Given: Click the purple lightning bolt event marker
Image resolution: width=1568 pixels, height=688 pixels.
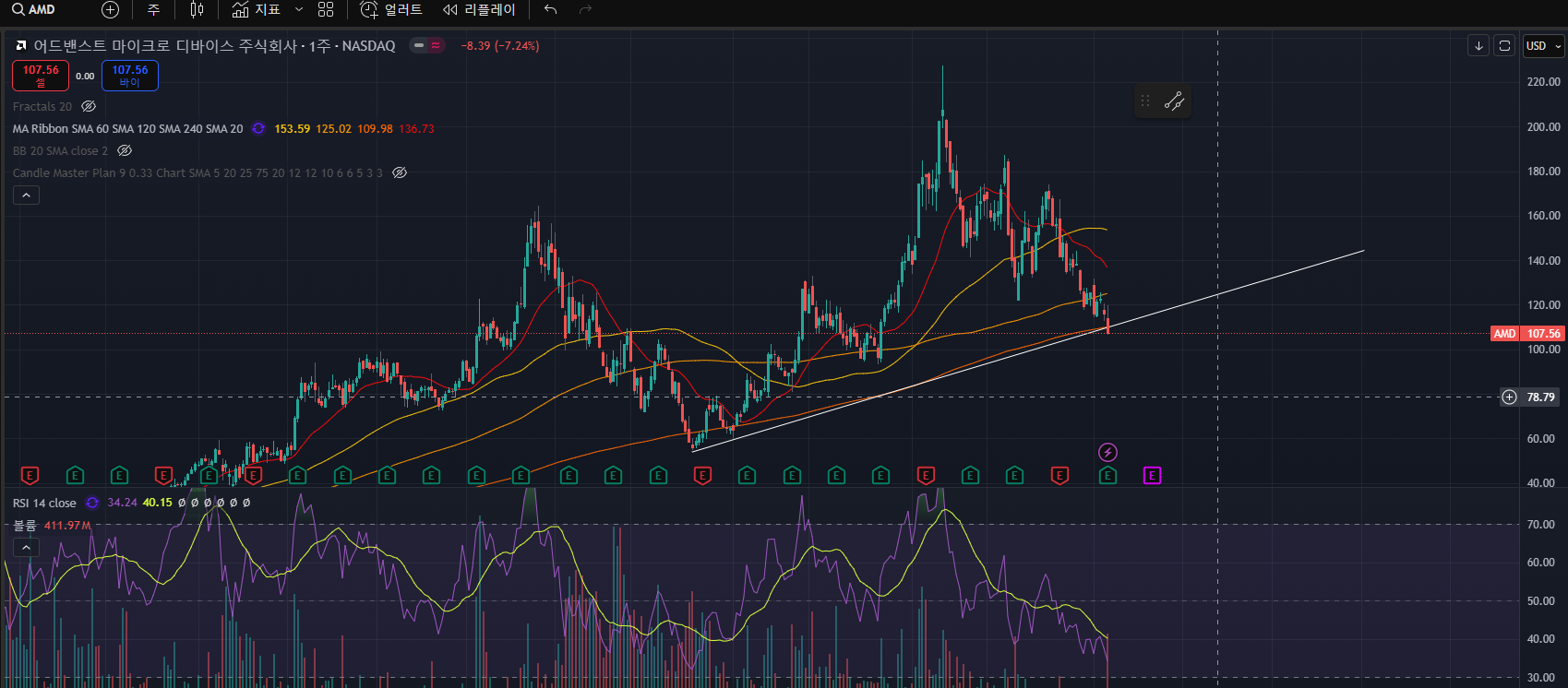Looking at the screenshot, I should click(x=1107, y=452).
